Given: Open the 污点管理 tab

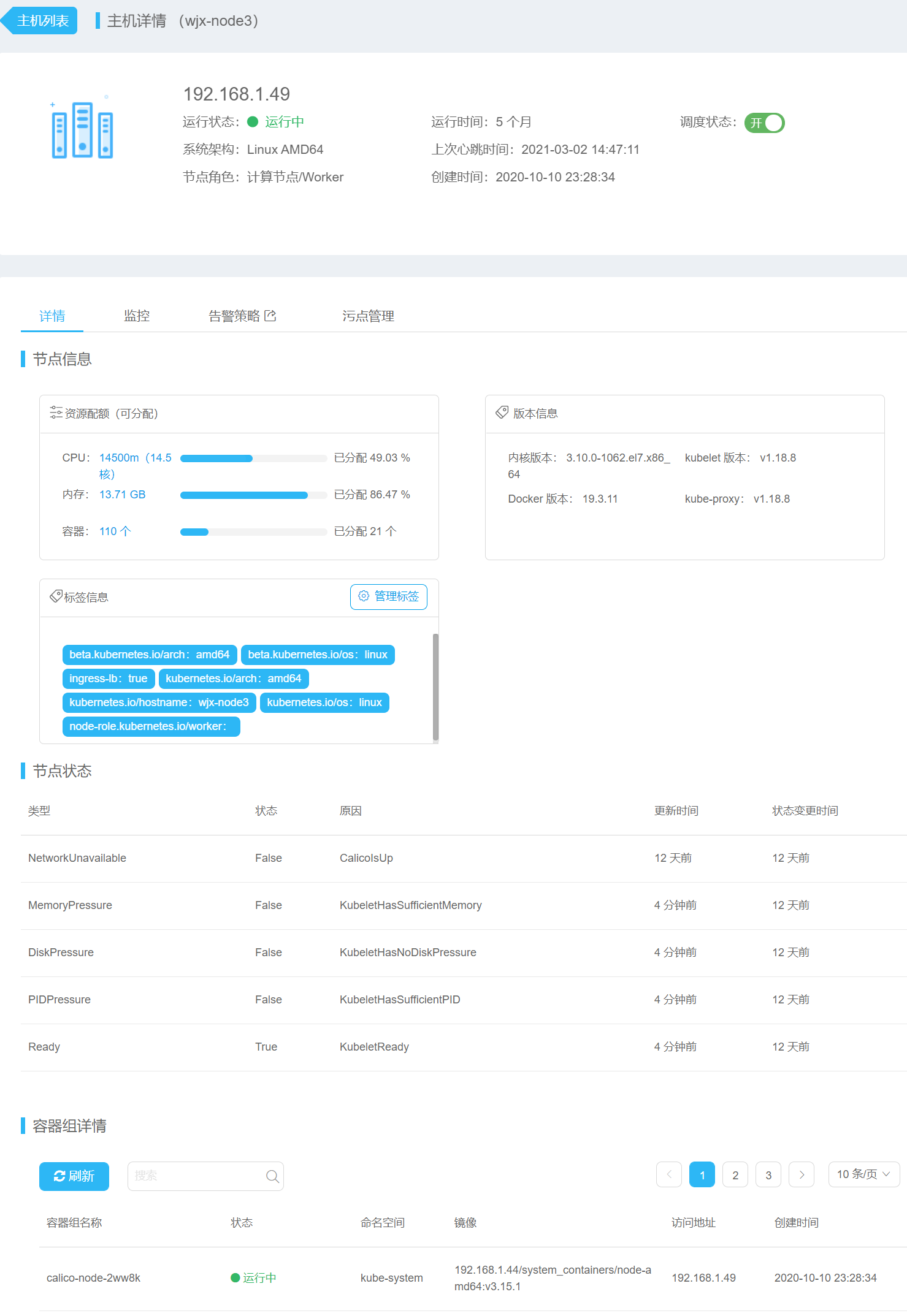Looking at the screenshot, I should (368, 316).
